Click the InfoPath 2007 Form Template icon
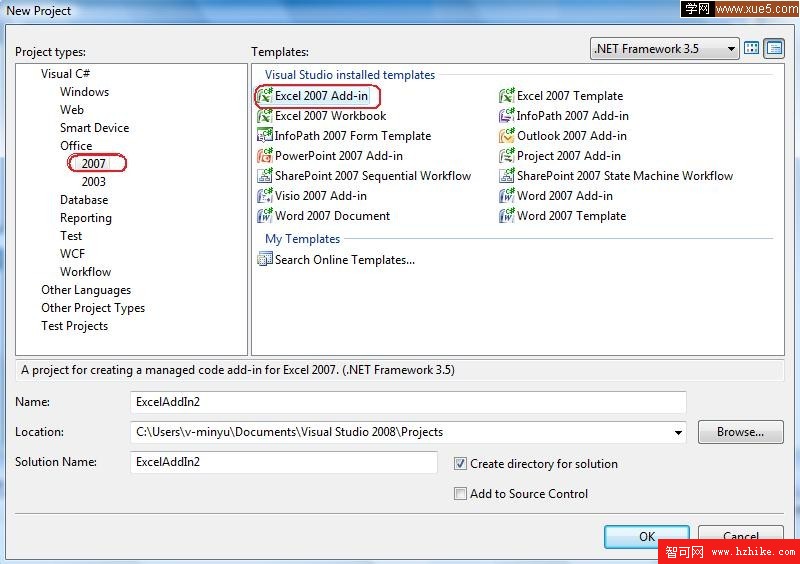This screenshot has height=564, width=800. point(265,136)
